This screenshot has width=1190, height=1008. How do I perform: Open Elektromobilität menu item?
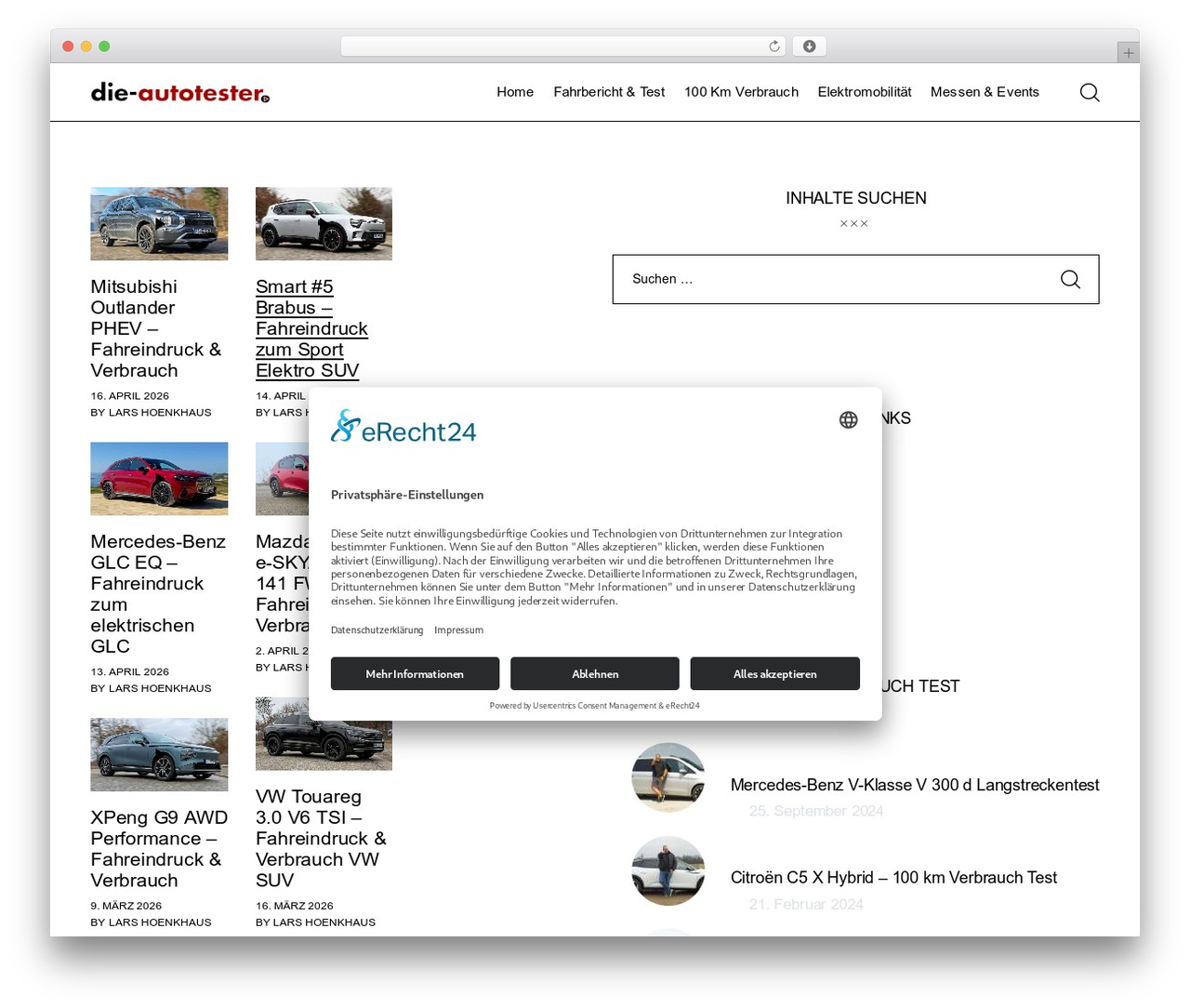[865, 92]
